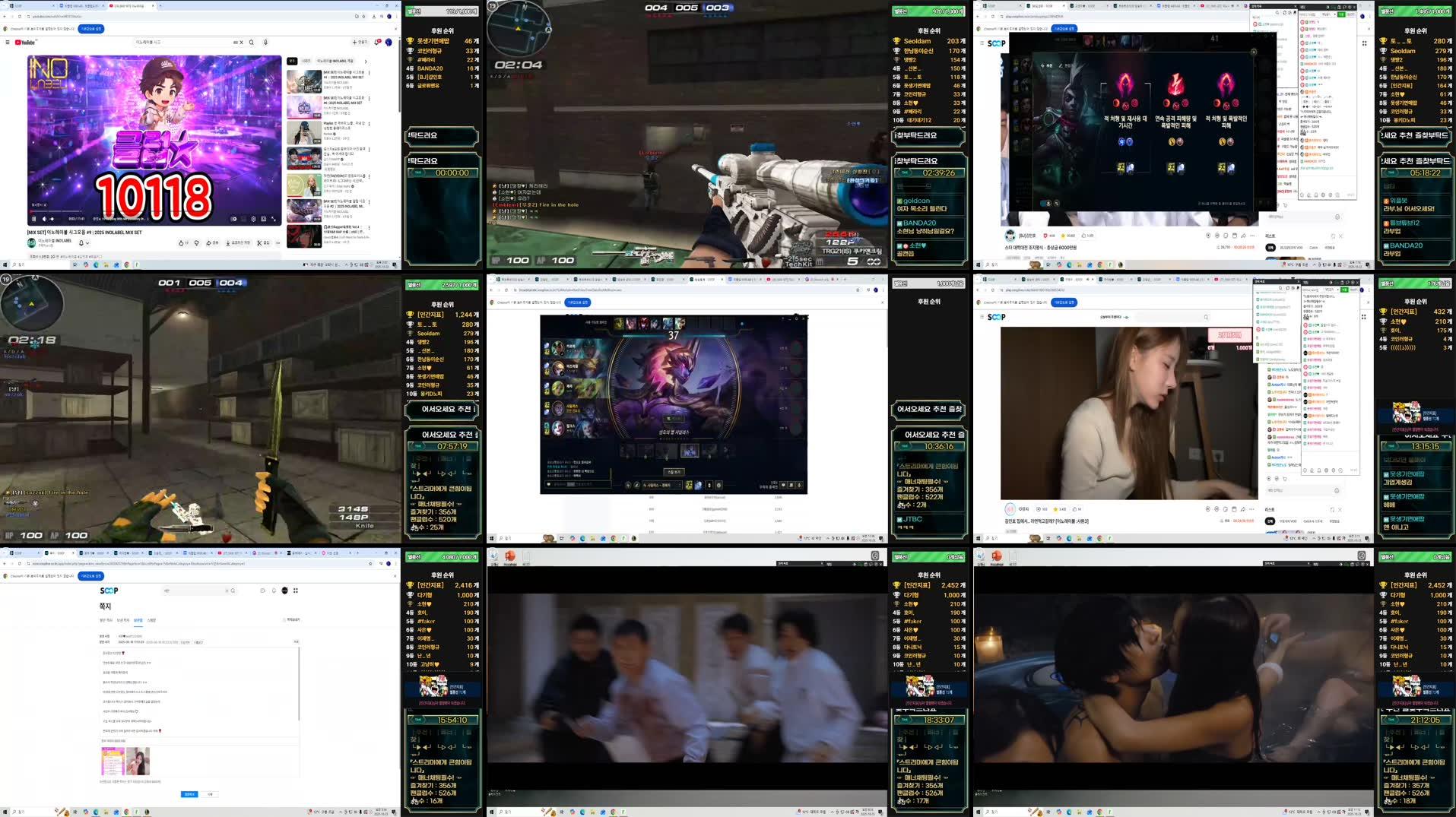Open the woman photo thumbnail in SOOP message

click(x=138, y=761)
